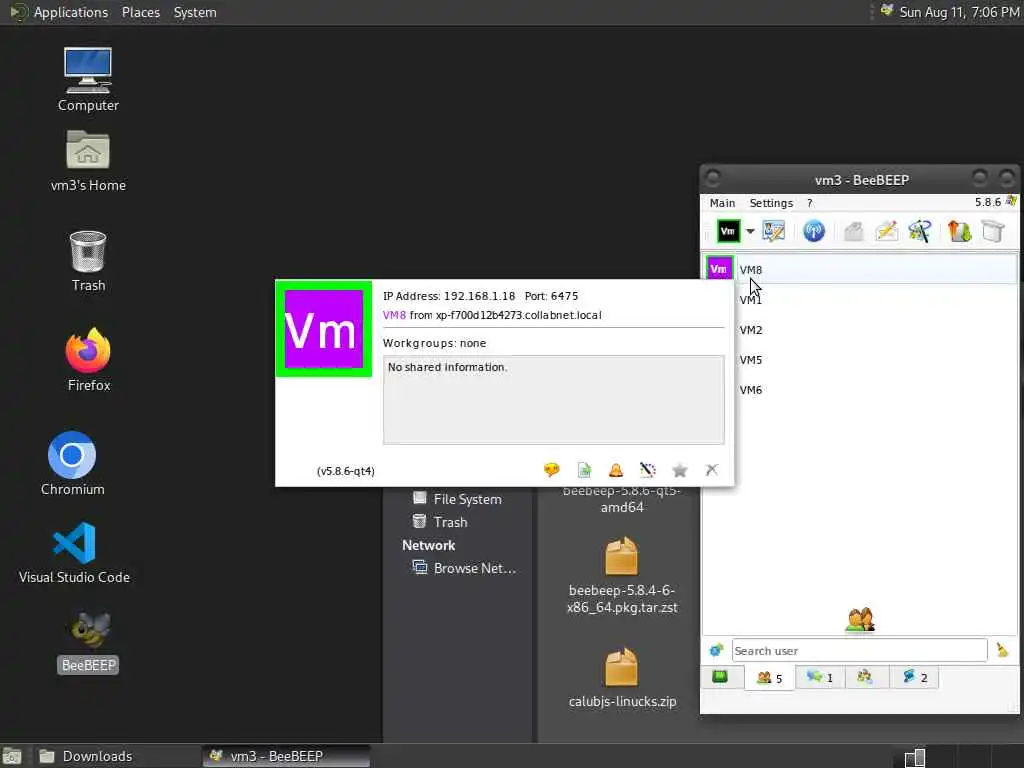
Task: Click the Firefox desktop icon
Action: (x=88, y=360)
